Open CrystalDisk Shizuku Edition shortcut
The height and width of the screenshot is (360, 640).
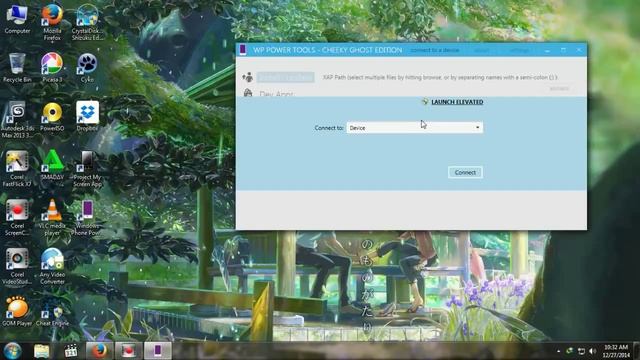point(87,22)
